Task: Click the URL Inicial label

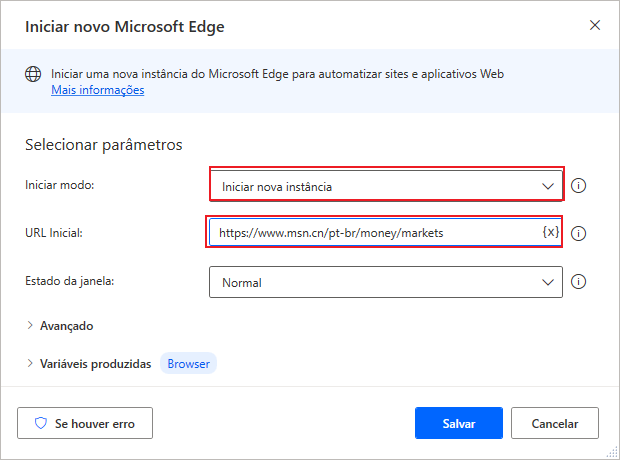Action: [54, 233]
